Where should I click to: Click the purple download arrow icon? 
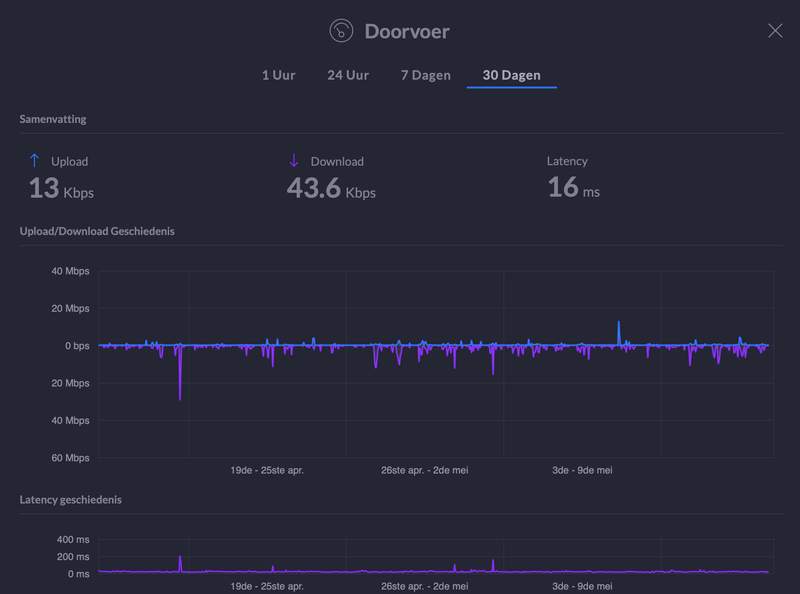coord(294,161)
